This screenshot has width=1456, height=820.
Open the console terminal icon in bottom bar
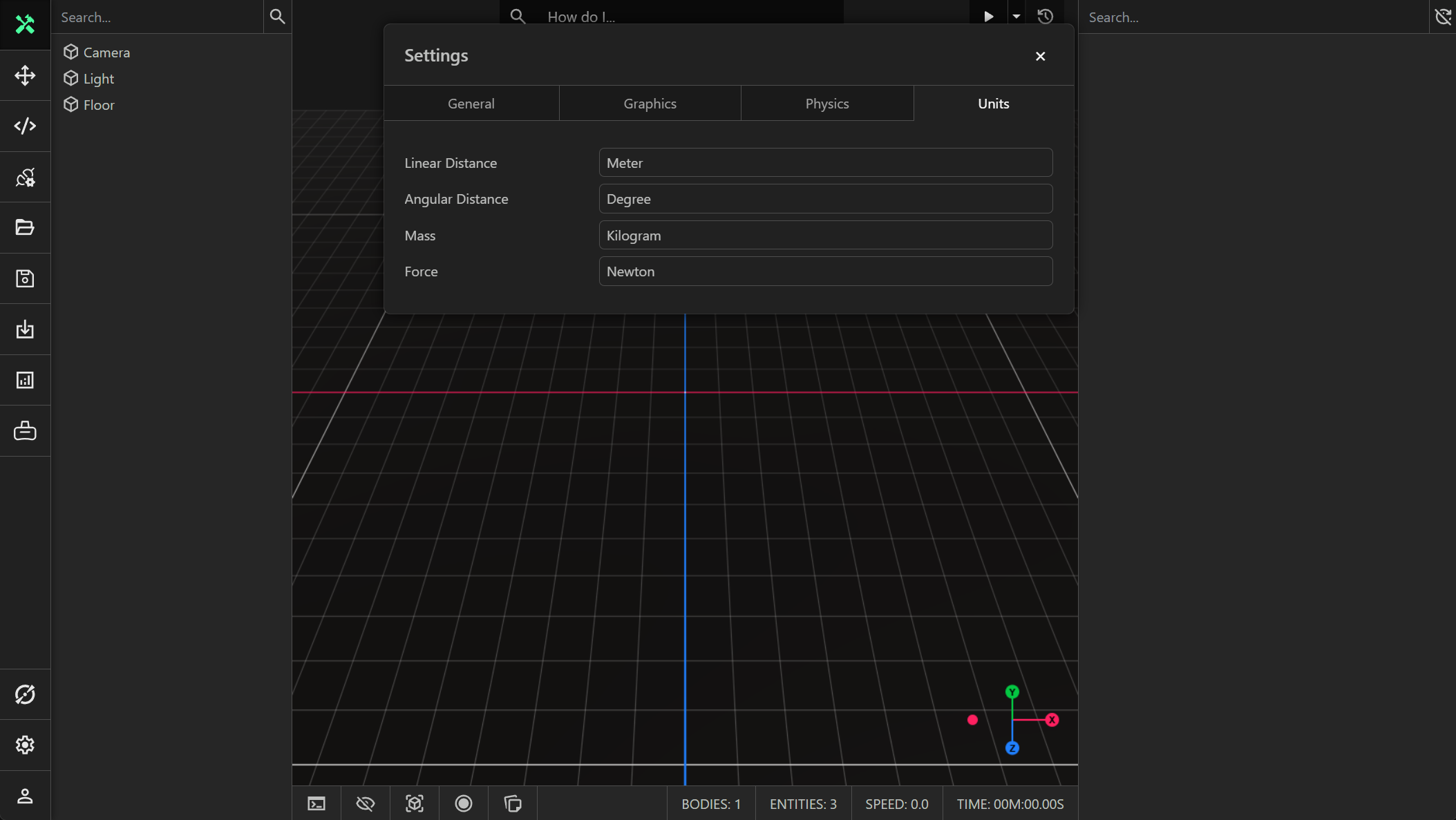click(x=316, y=803)
